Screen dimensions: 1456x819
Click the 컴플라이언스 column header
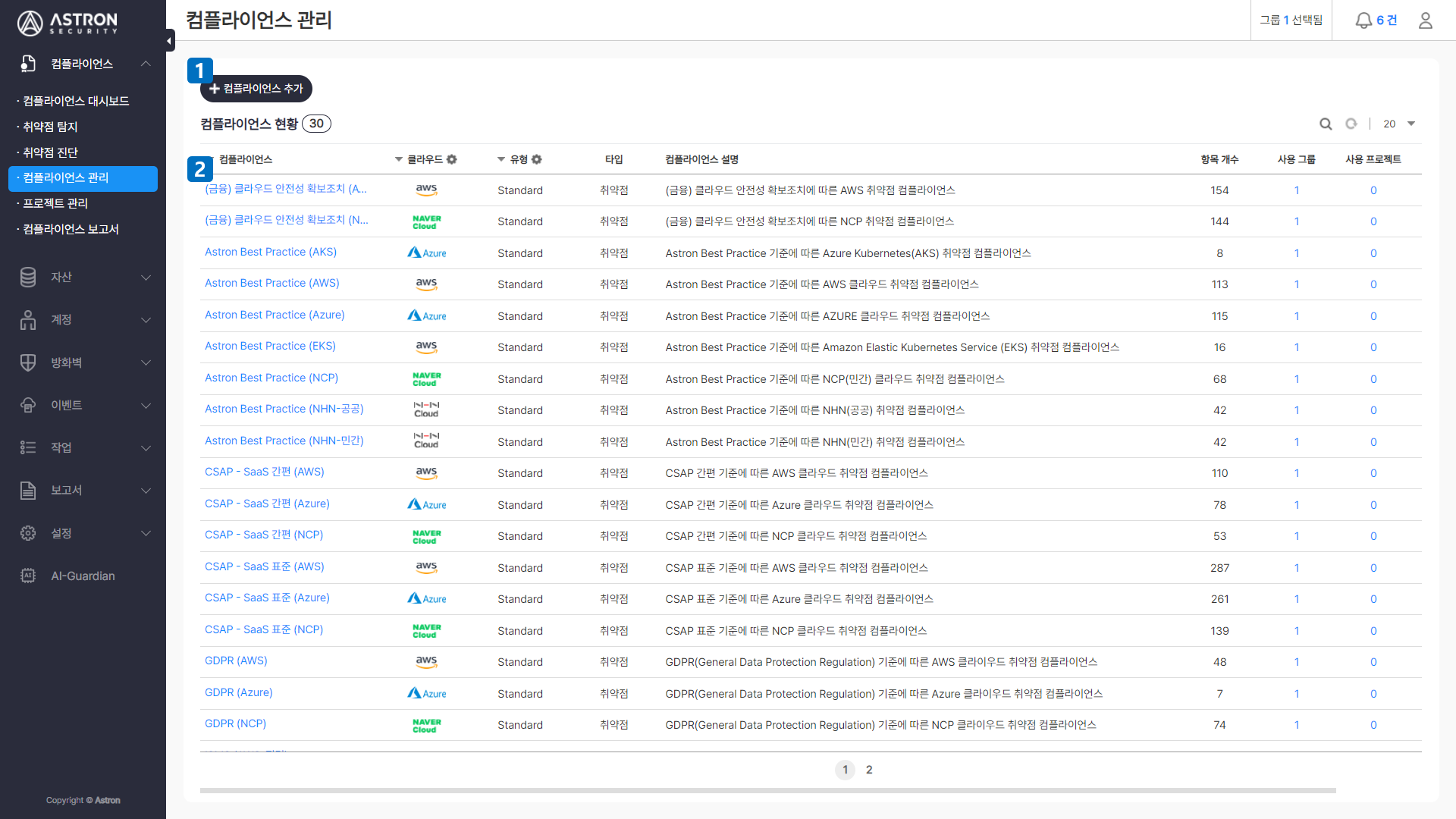click(x=246, y=159)
